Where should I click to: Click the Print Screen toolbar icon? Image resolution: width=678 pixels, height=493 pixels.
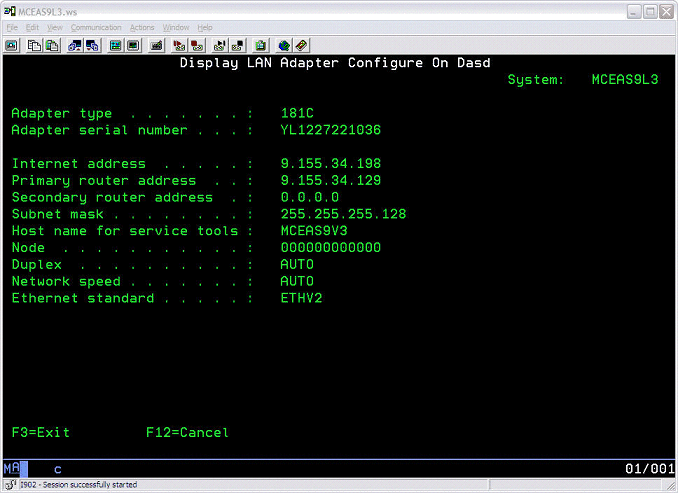(12, 45)
